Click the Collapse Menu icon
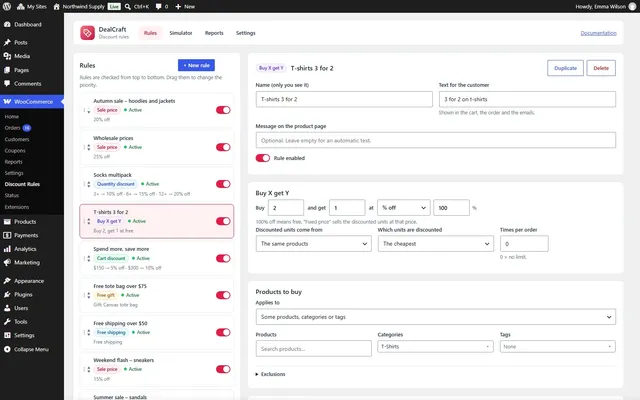 pyautogui.click(x=7, y=349)
